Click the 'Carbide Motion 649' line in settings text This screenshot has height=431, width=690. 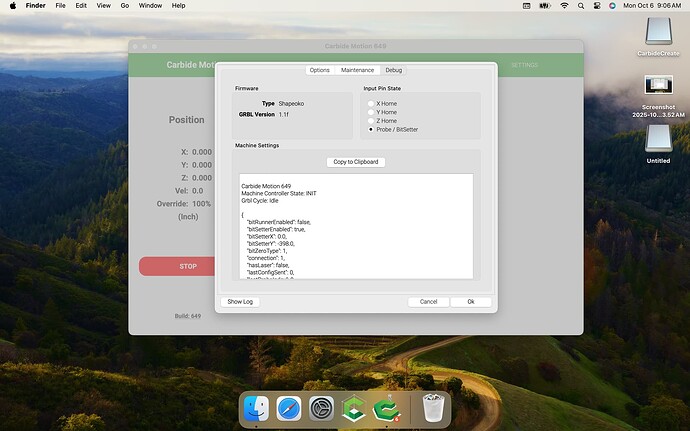pos(266,186)
